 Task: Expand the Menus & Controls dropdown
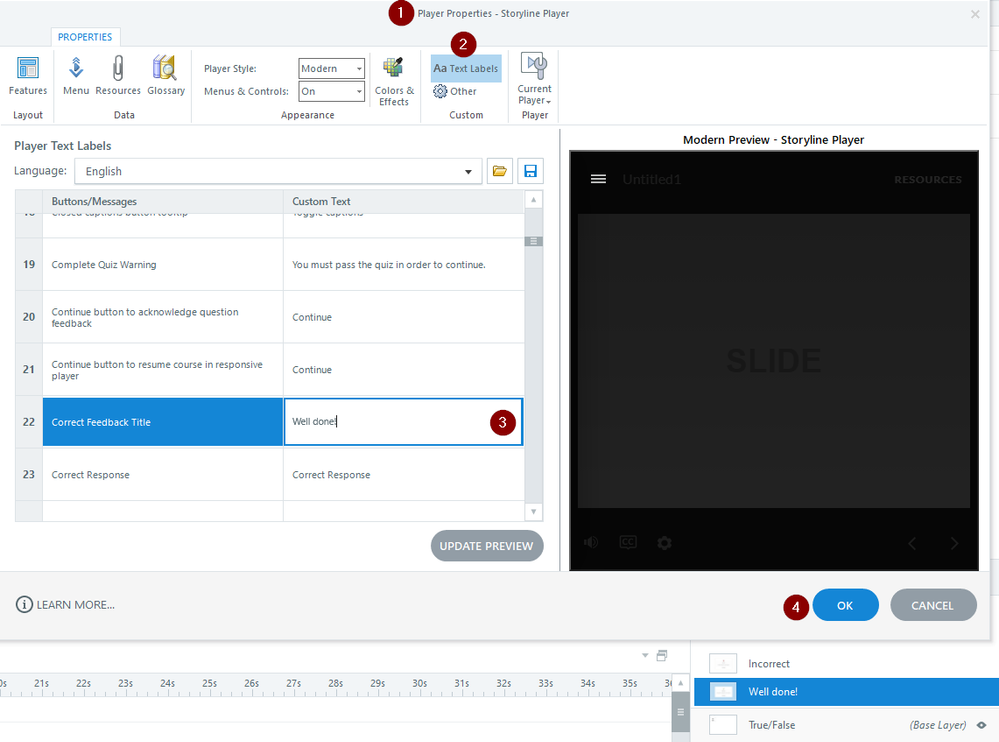coord(331,91)
